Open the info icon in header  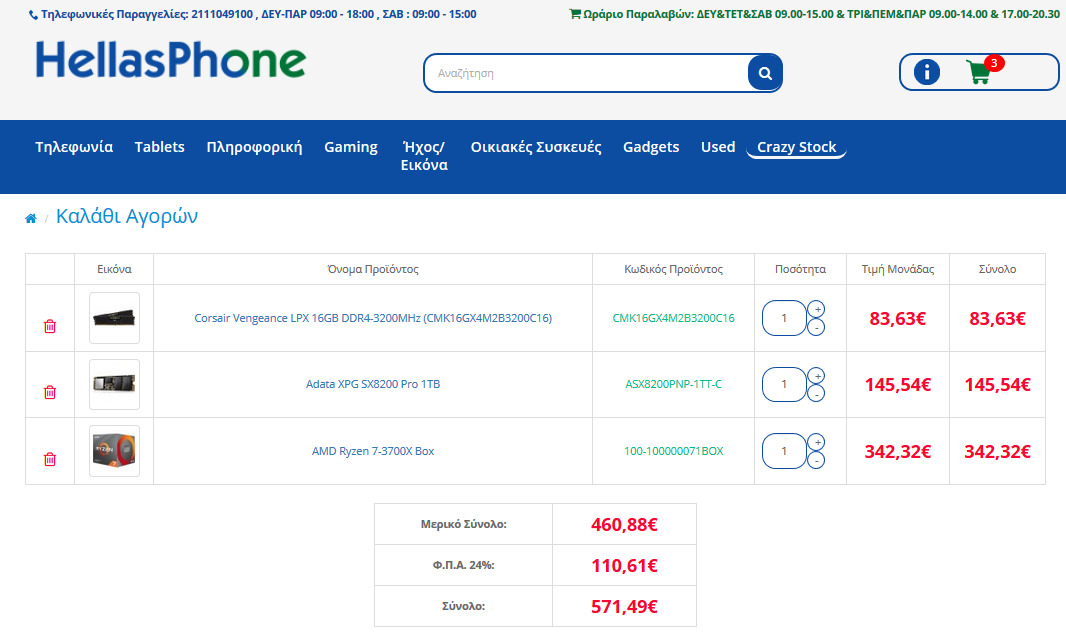pos(927,72)
